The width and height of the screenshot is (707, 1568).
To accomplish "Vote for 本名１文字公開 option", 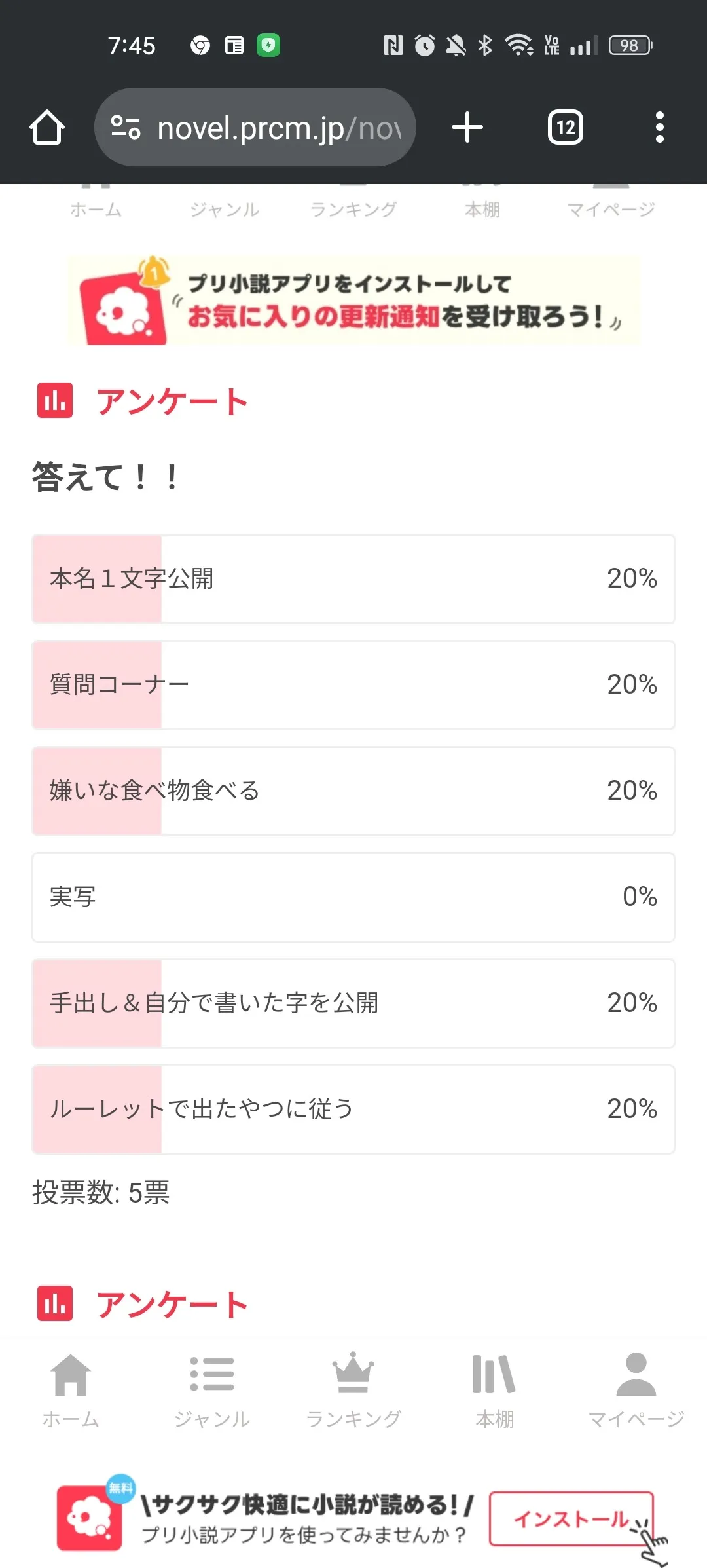I will point(353,579).
